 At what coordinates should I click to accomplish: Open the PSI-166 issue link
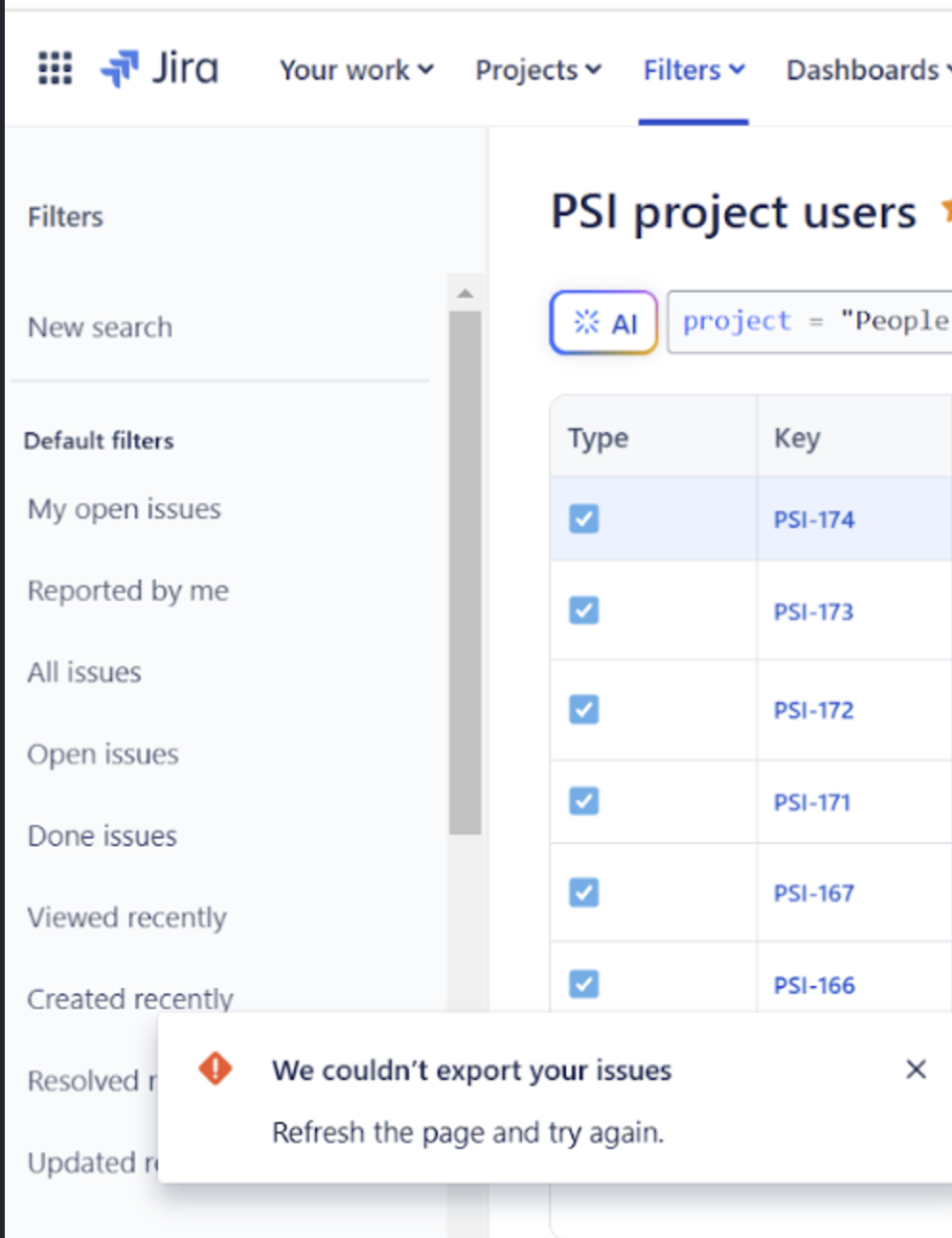(x=814, y=985)
